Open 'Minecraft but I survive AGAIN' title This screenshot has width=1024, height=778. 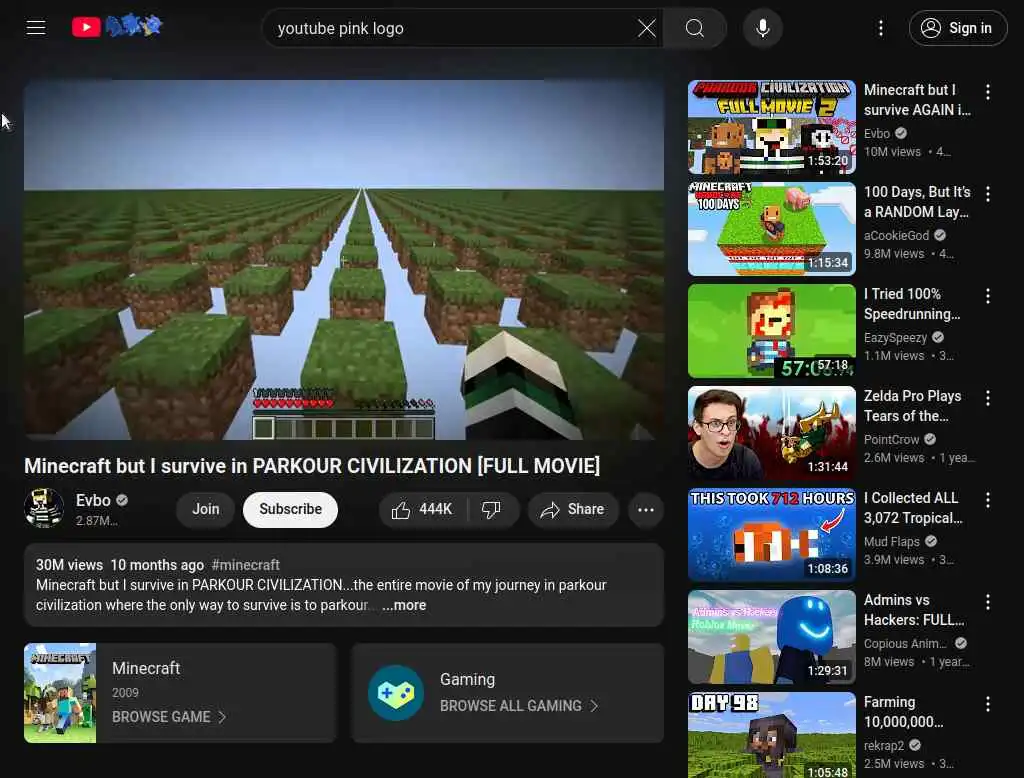[917, 100]
